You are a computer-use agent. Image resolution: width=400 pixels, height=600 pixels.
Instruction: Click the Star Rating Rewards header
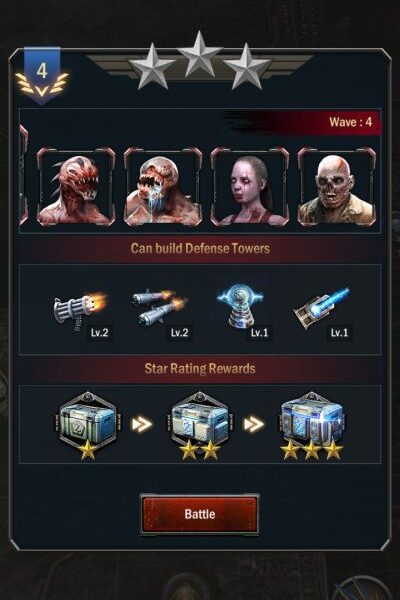[200, 368]
